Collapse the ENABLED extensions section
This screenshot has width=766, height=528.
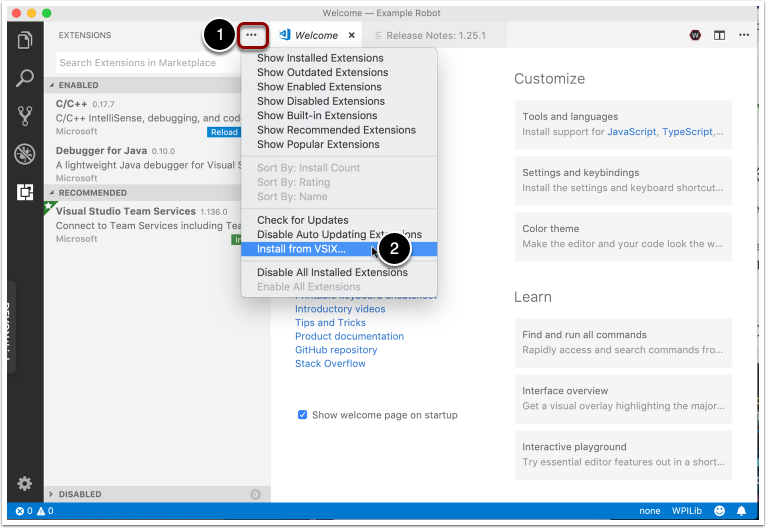pyautogui.click(x=145, y=85)
